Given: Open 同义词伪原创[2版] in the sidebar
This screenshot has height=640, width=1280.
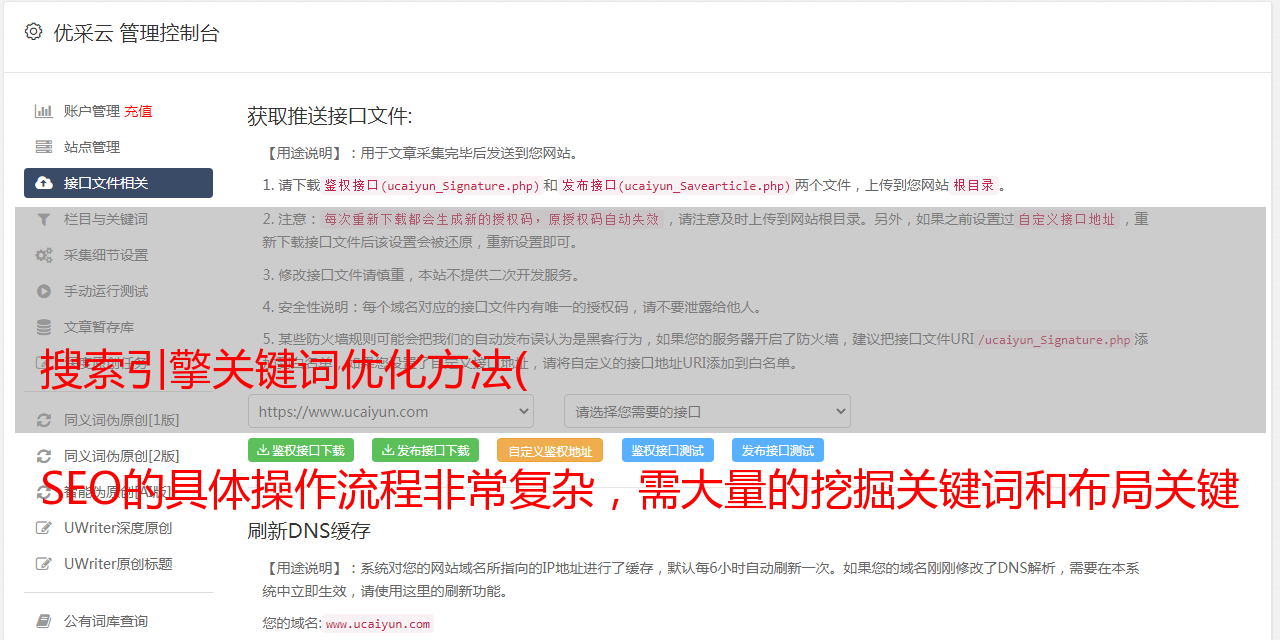Looking at the screenshot, I should [122, 456].
